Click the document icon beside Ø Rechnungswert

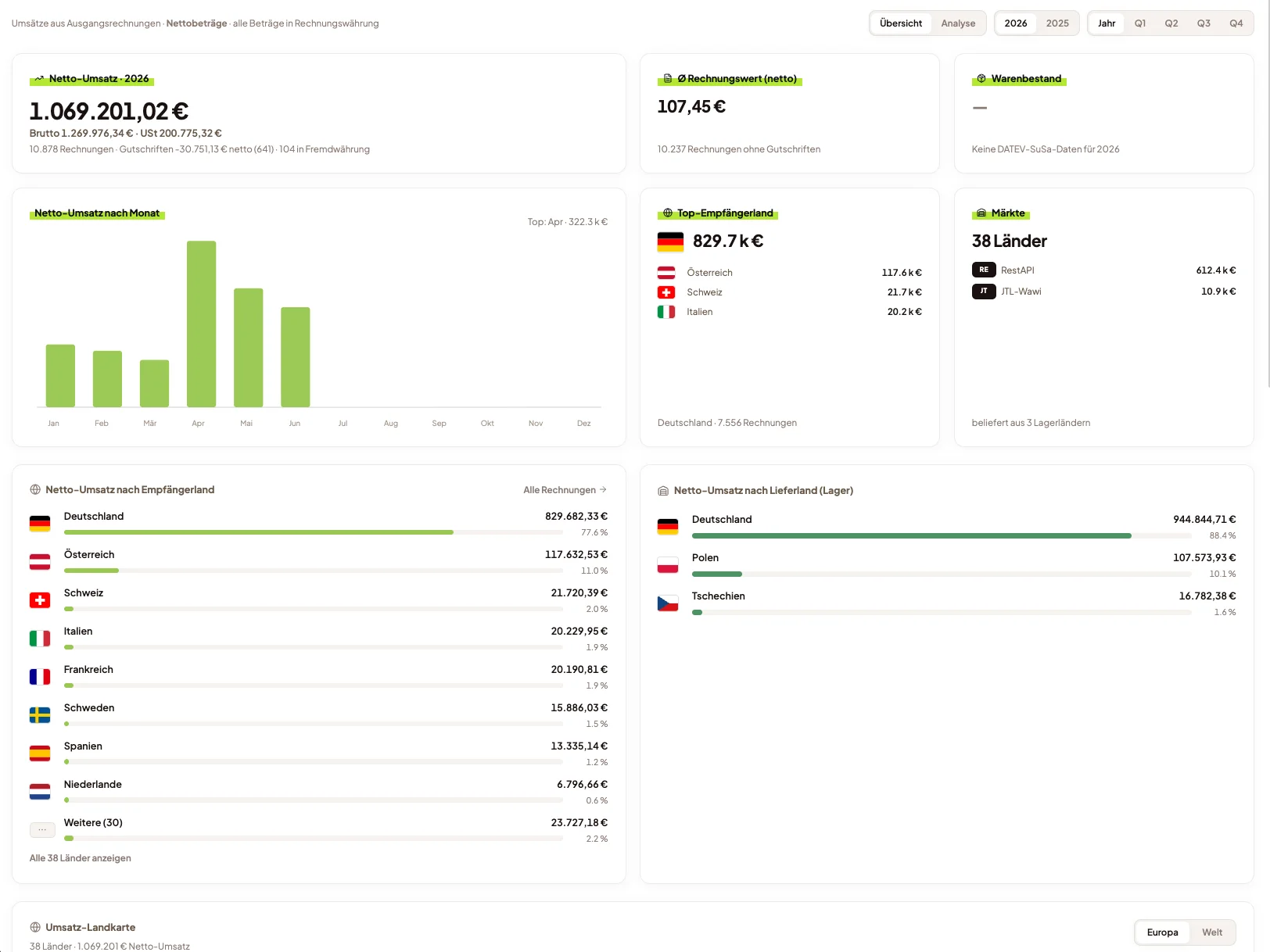(x=668, y=79)
